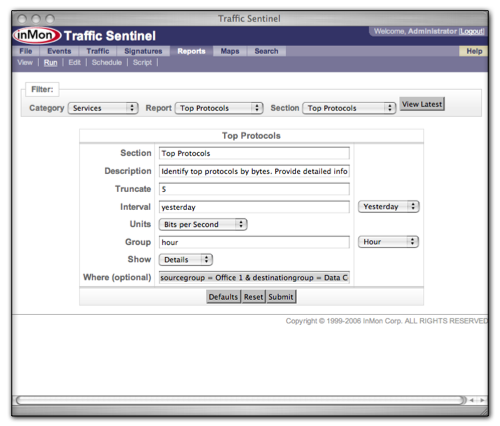
Task: Select the Run submenu item
Action: coord(50,62)
